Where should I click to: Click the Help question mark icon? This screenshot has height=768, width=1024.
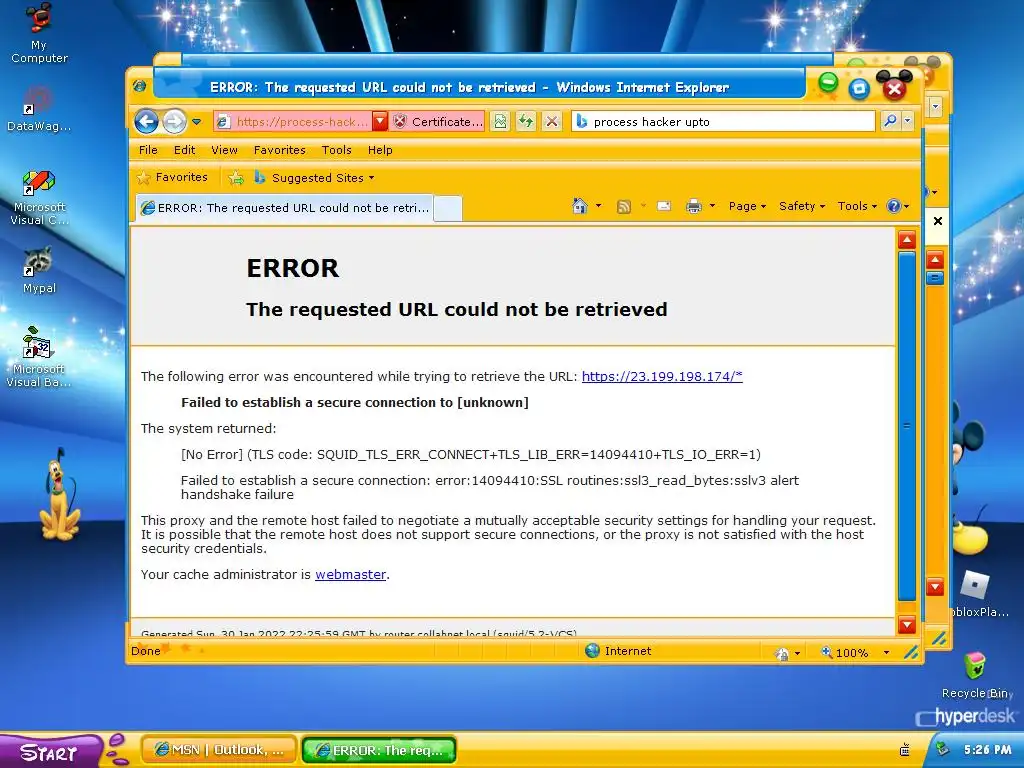[x=893, y=206]
